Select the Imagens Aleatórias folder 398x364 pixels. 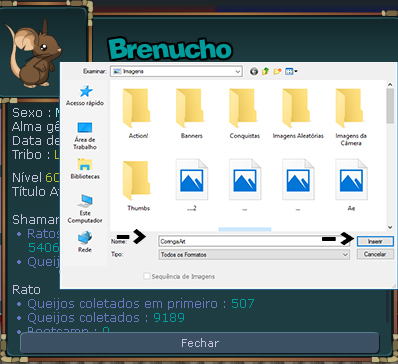coord(298,113)
